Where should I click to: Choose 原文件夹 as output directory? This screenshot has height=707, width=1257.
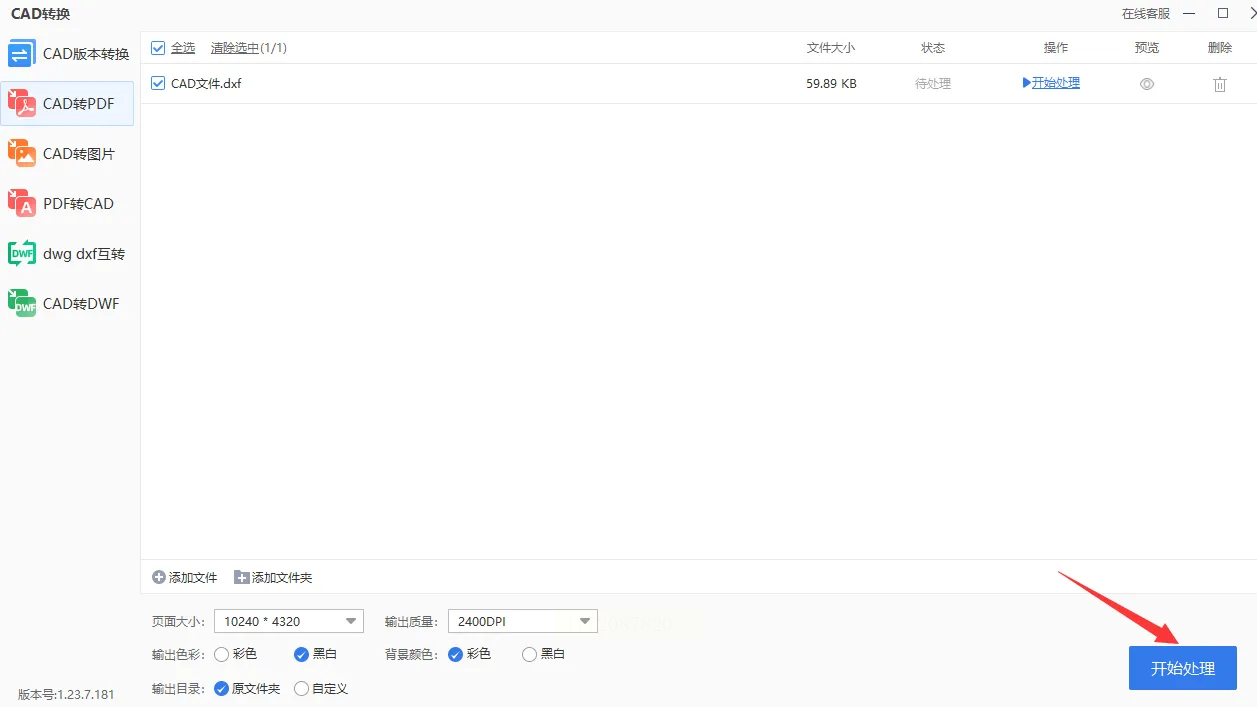point(222,689)
